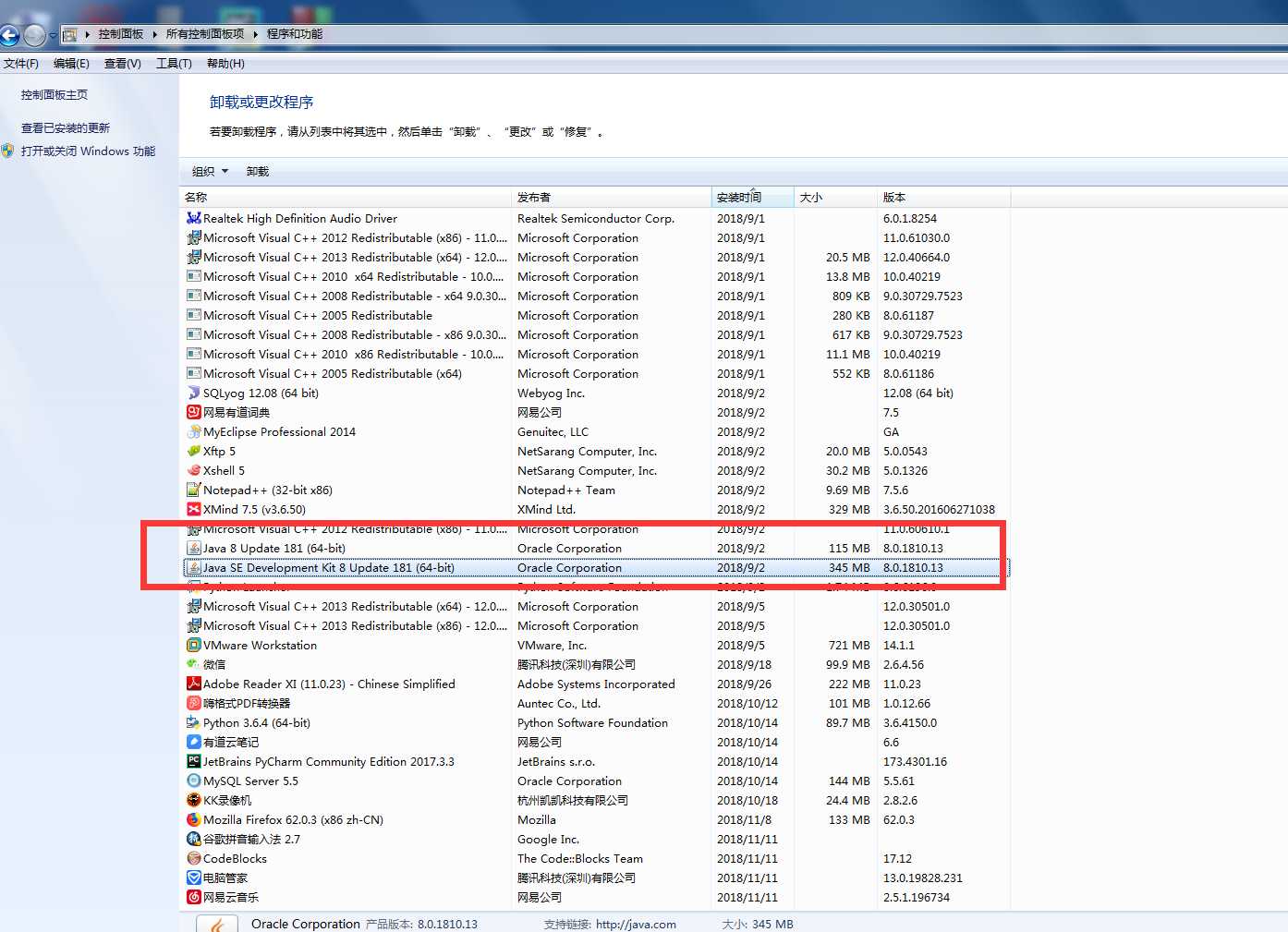Select Microsoft Visual C++ 2005 Redistributable (x64)
The width and height of the screenshot is (1288, 932).
point(333,374)
